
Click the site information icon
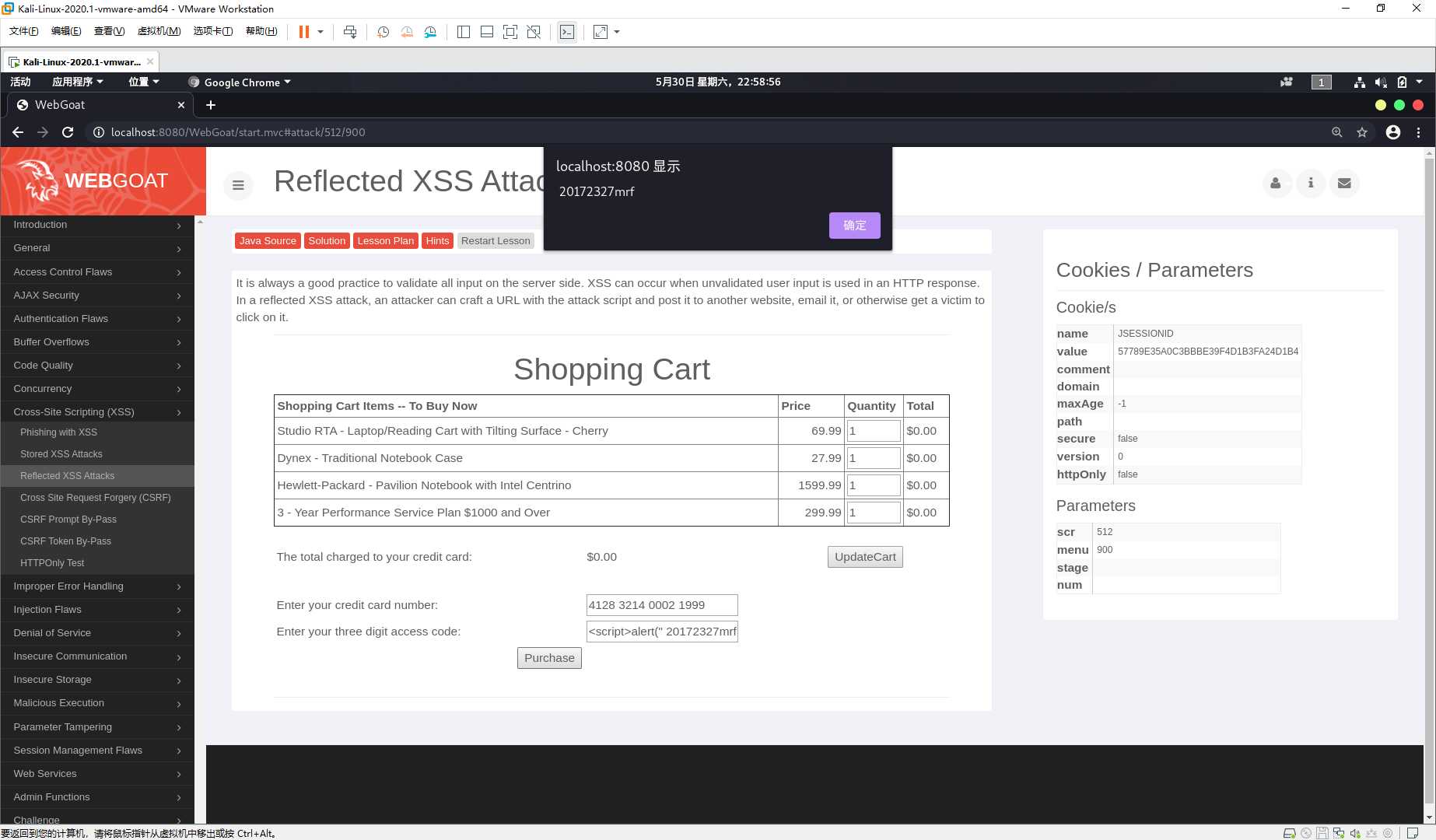[x=99, y=132]
